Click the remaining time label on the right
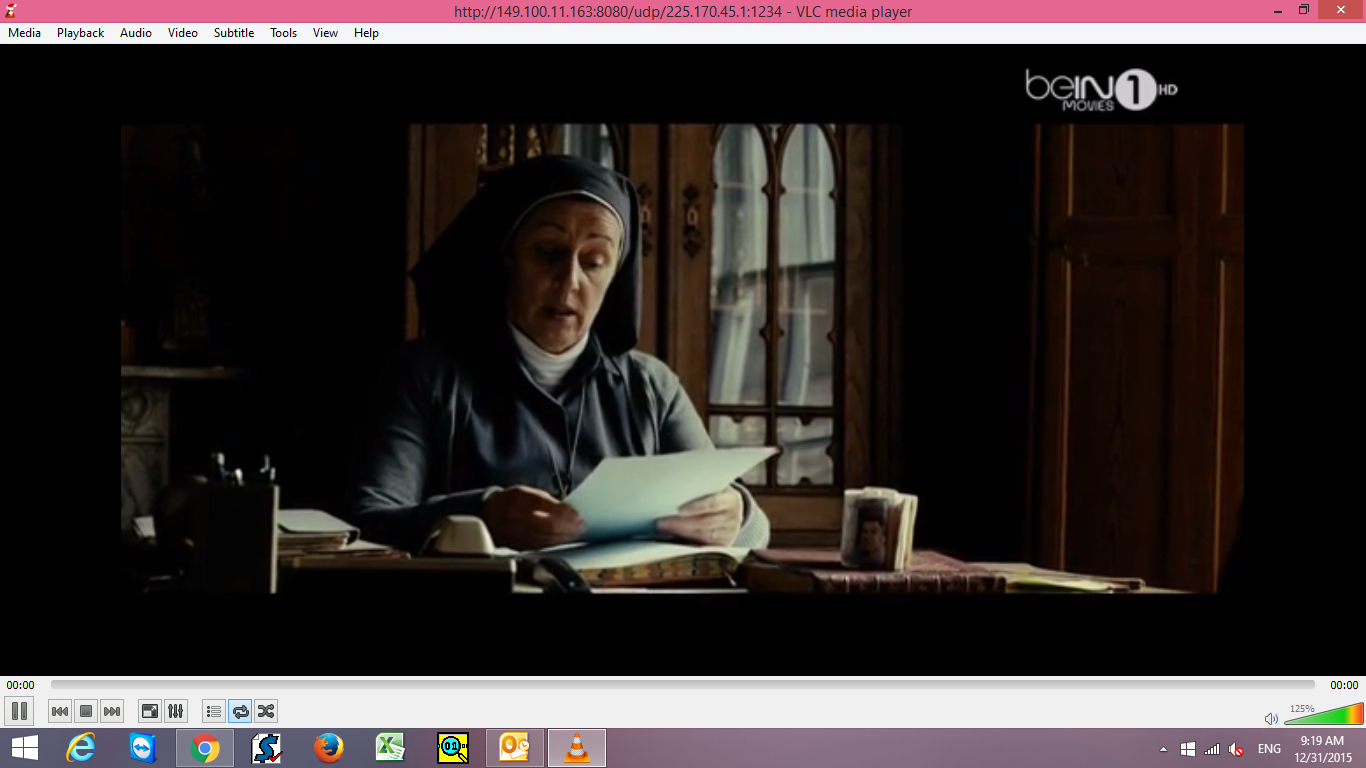The image size is (1366, 768). [1344, 685]
